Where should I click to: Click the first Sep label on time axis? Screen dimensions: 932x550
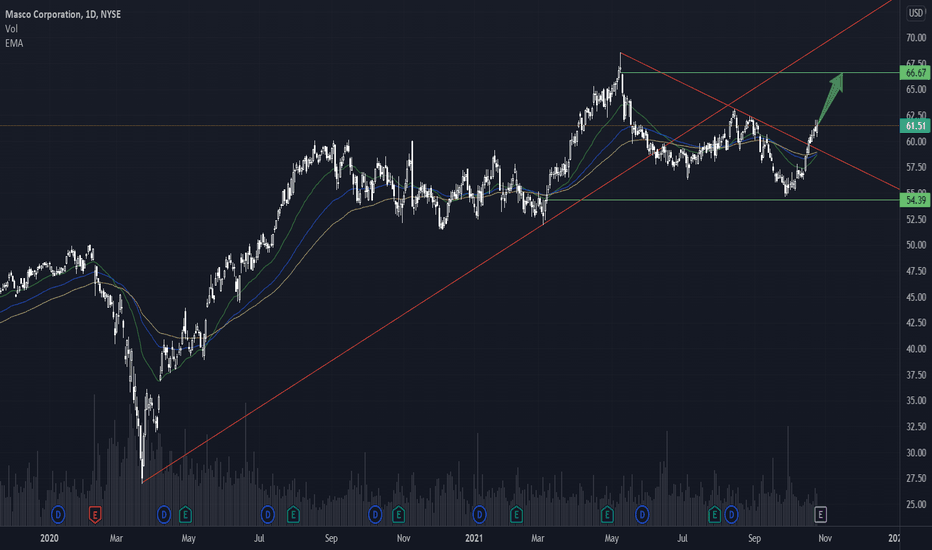[331, 538]
